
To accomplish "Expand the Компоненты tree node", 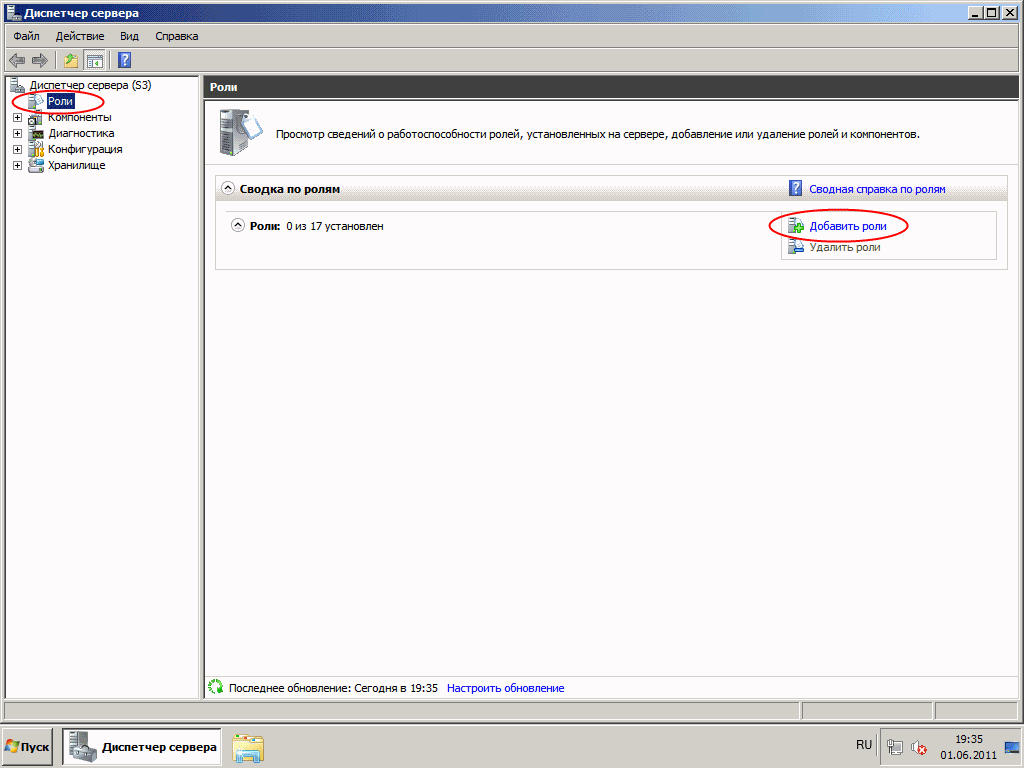I will pos(18,118).
